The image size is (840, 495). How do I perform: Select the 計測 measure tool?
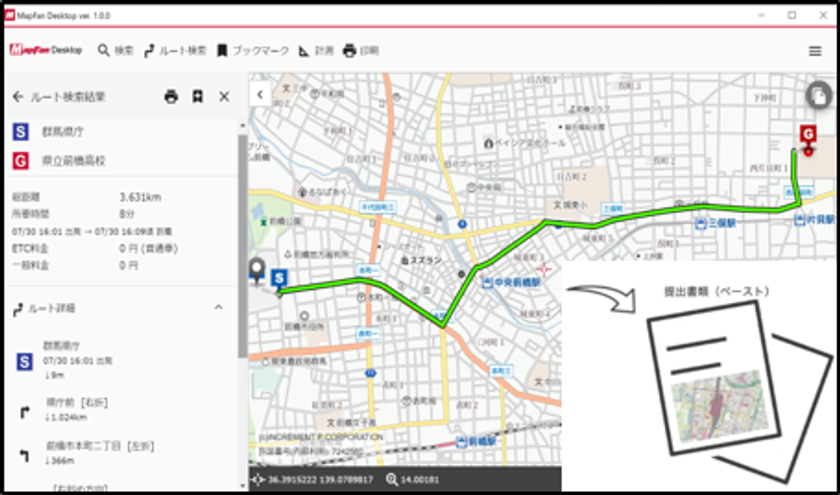pyautogui.click(x=316, y=51)
